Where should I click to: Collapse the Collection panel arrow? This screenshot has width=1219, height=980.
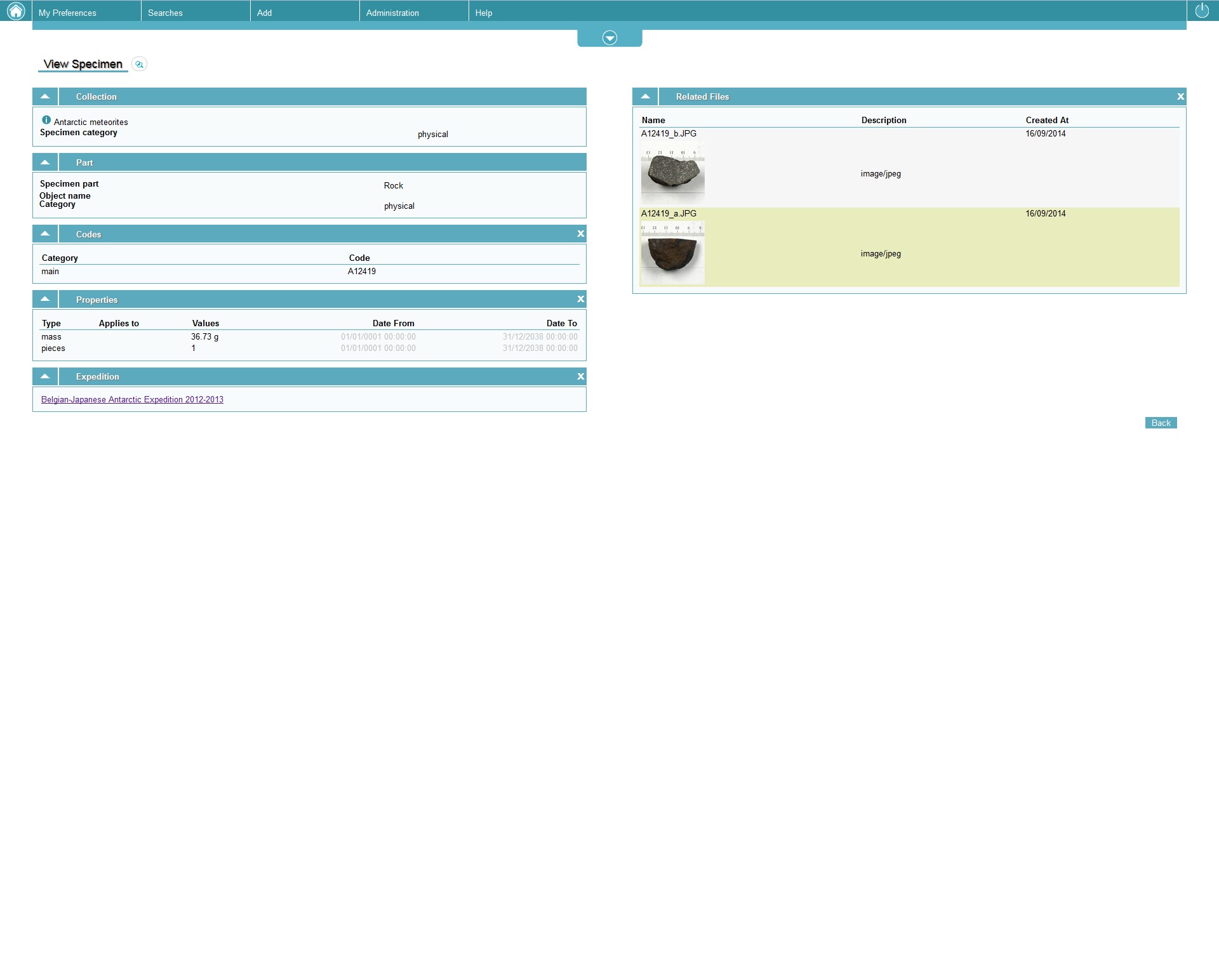[x=45, y=96]
